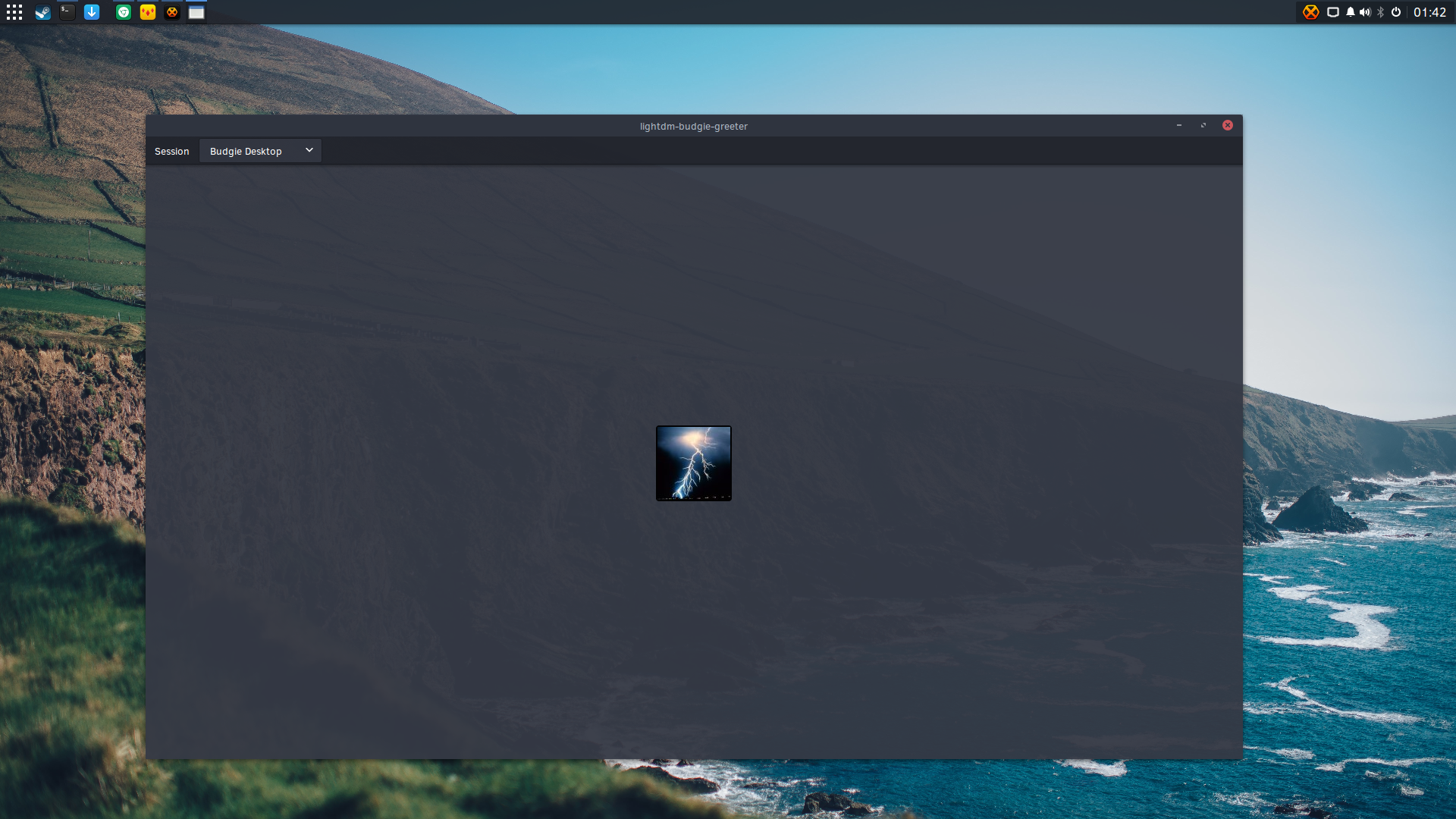The height and width of the screenshot is (819, 1456).
Task: Open the applications grid menu
Action: click(x=14, y=12)
